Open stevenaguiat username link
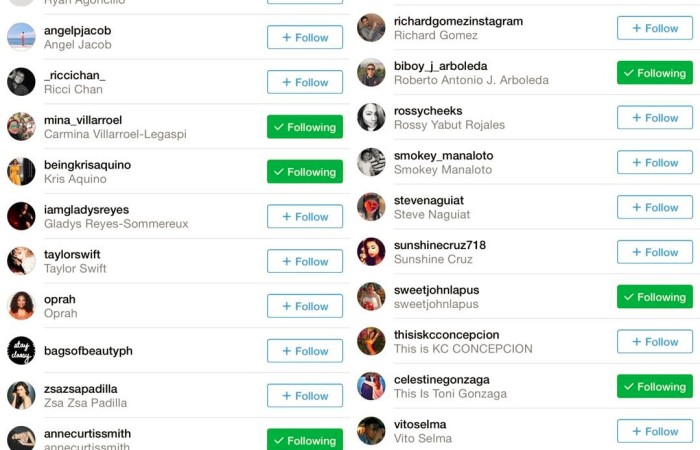Image resolution: width=700 pixels, height=450 pixels. point(429,200)
